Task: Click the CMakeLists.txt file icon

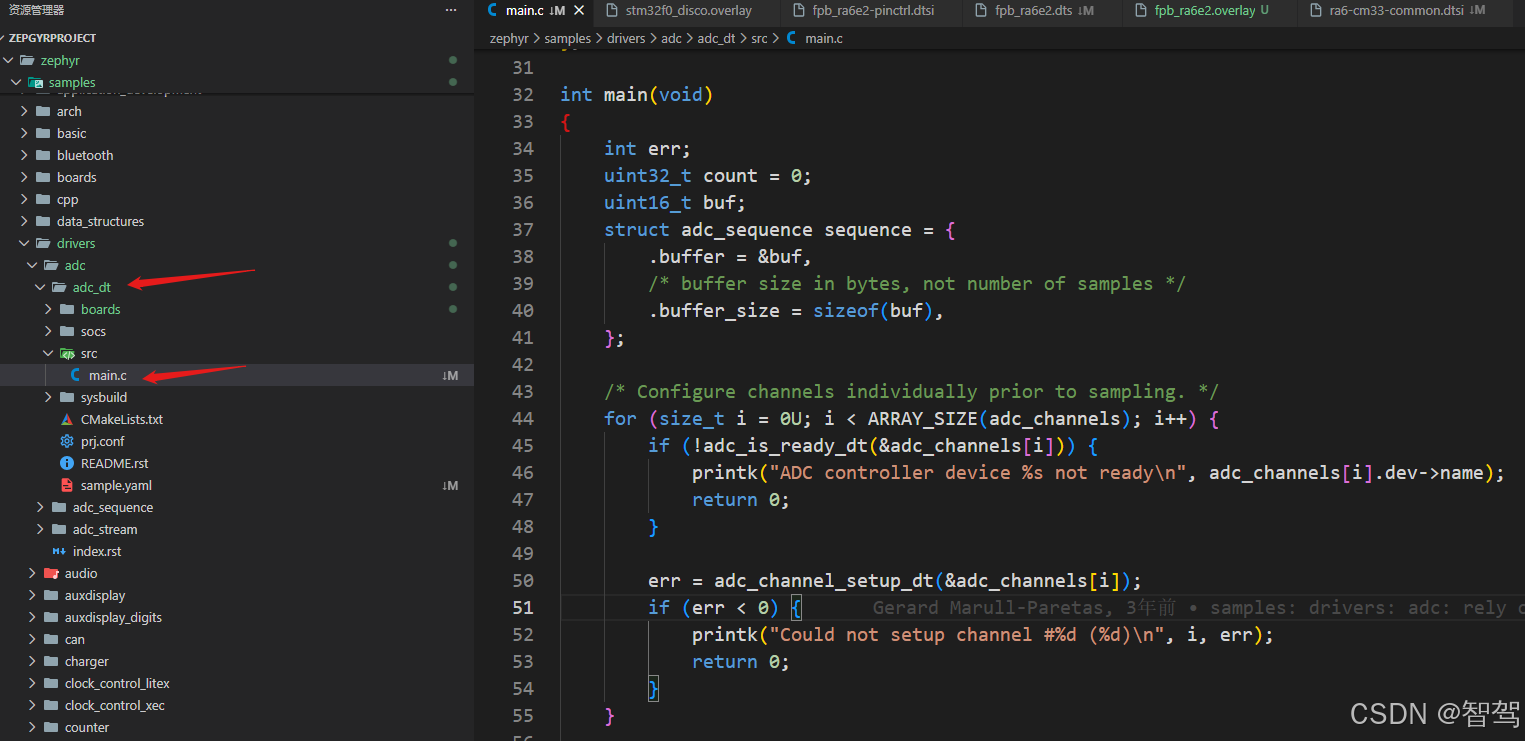Action: coord(67,420)
